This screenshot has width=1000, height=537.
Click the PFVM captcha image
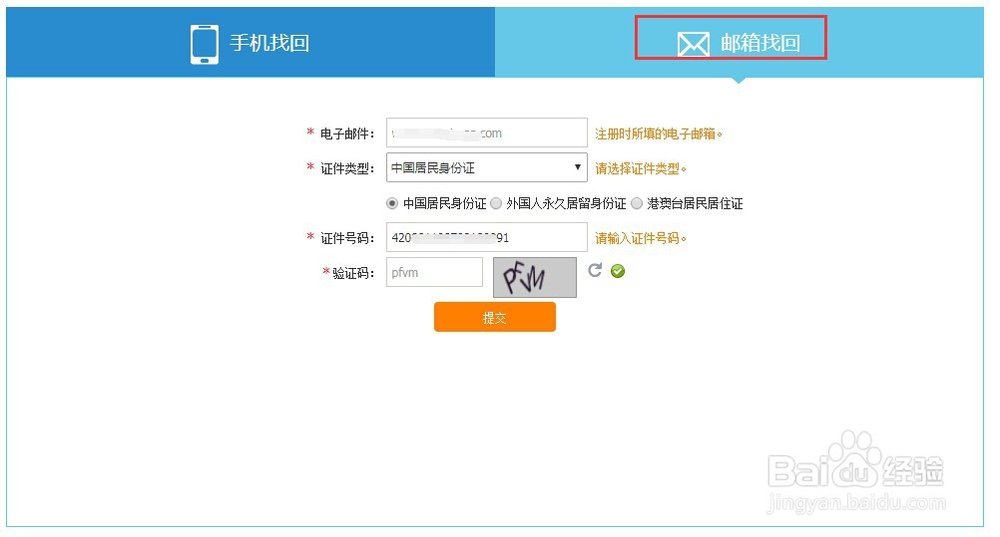(534, 277)
